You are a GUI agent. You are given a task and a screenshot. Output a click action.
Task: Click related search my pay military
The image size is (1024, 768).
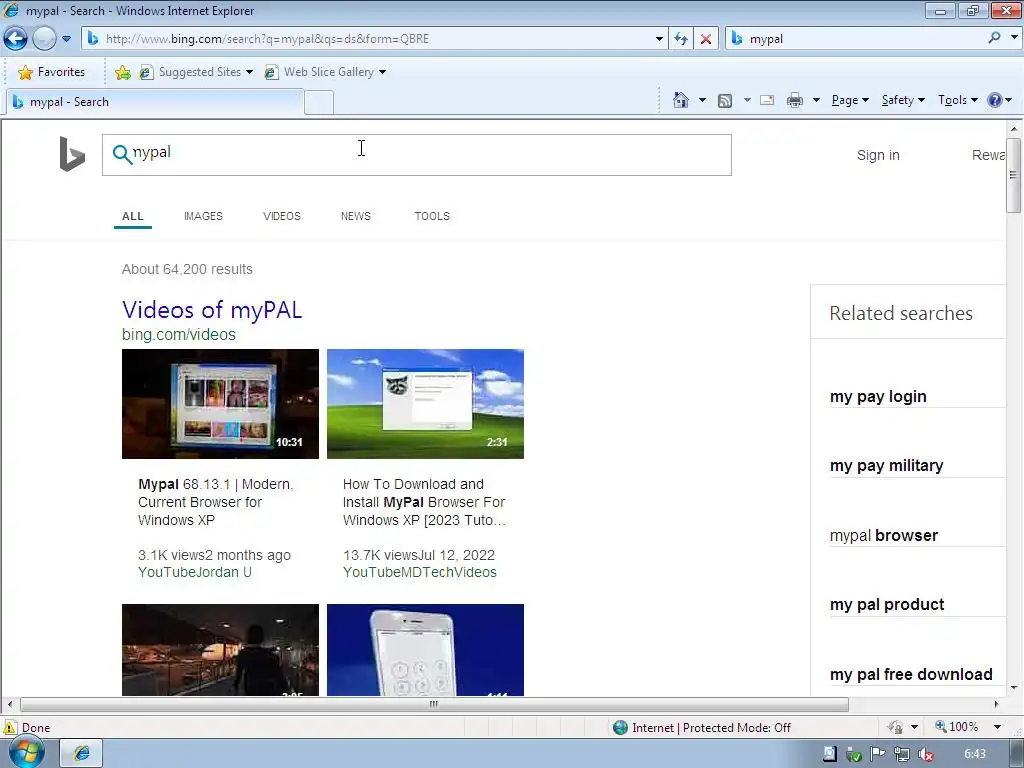pos(886,466)
